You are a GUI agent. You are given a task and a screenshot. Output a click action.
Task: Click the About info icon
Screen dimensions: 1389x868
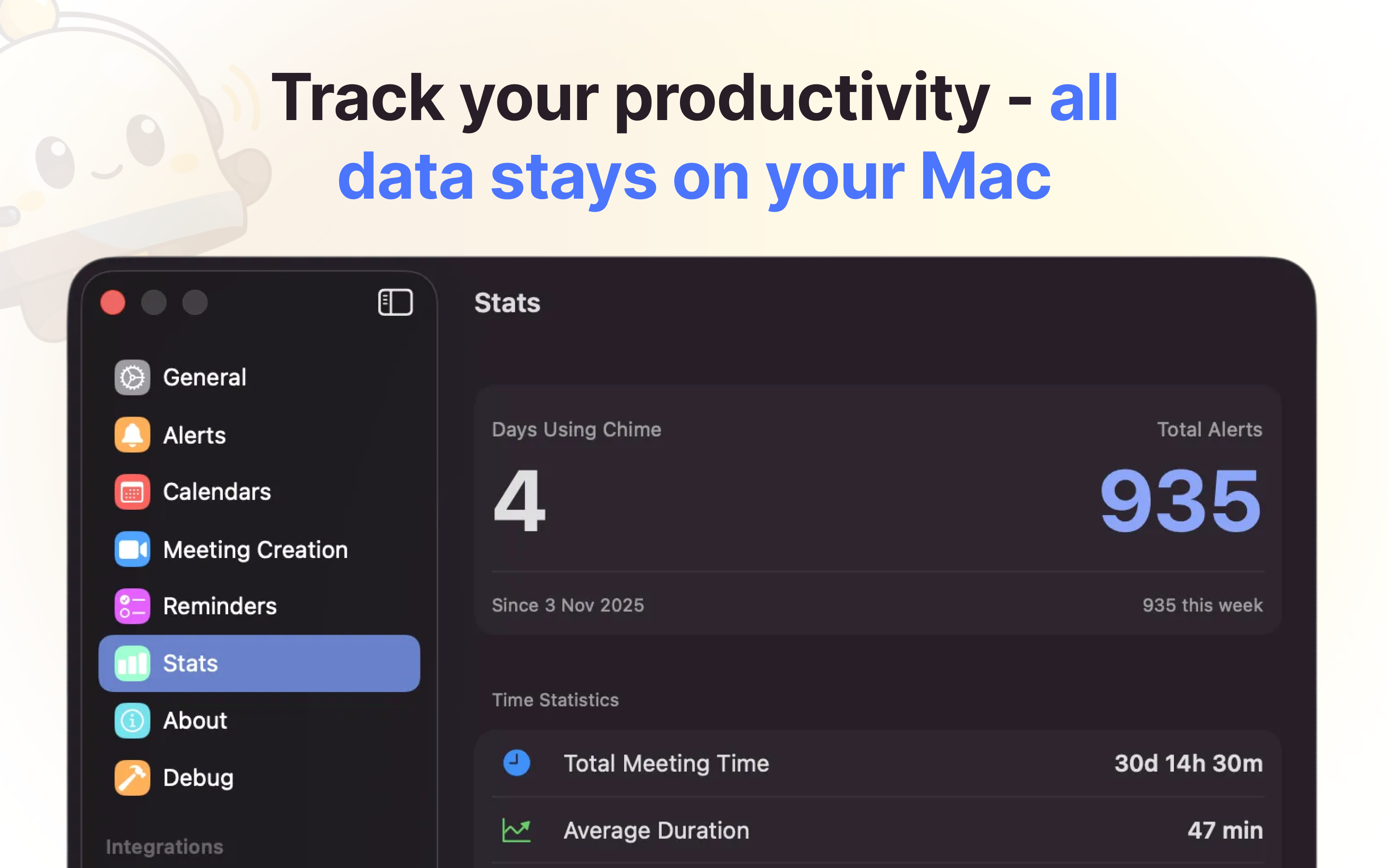(132, 720)
